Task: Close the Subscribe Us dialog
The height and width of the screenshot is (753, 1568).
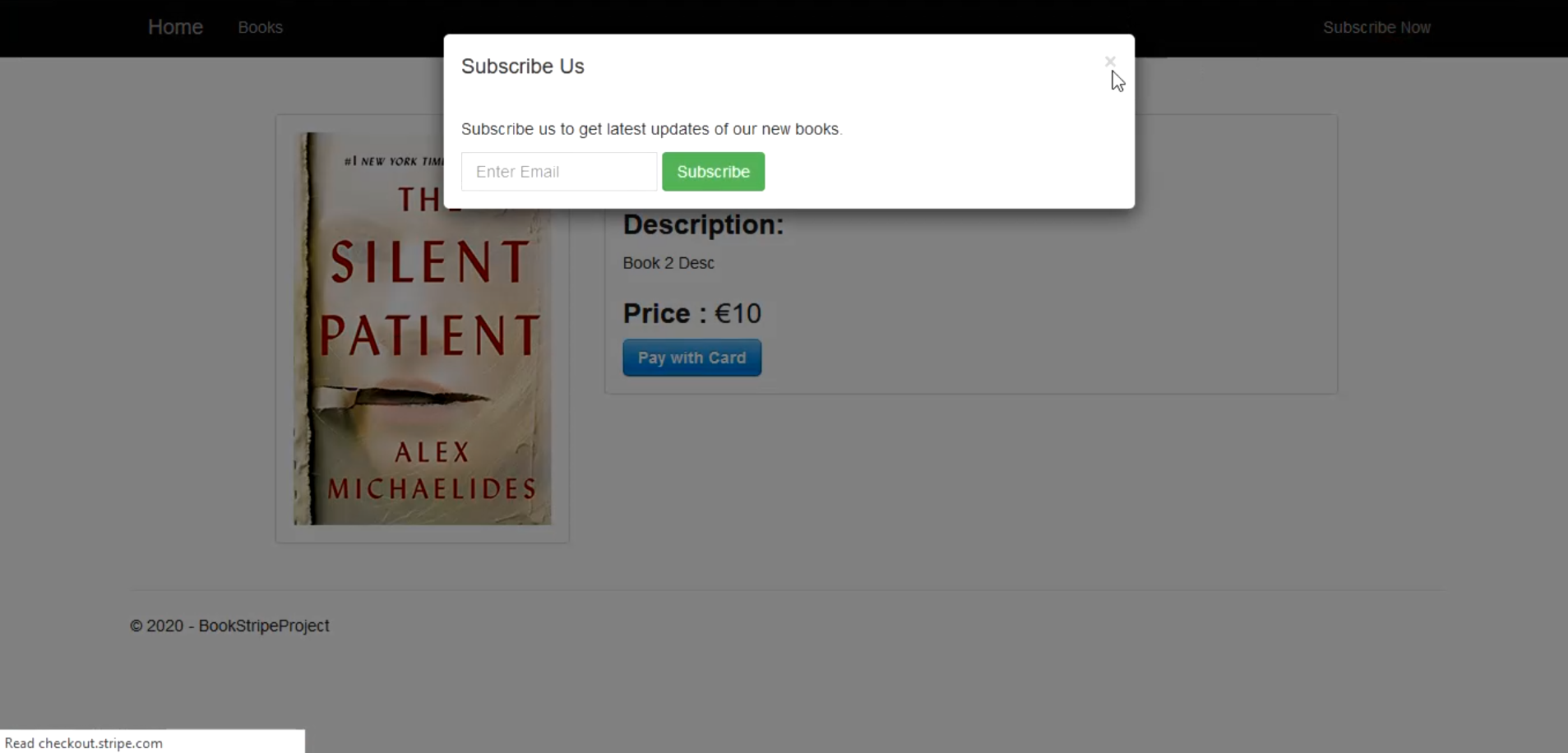Action: pyautogui.click(x=1109, y=62)
